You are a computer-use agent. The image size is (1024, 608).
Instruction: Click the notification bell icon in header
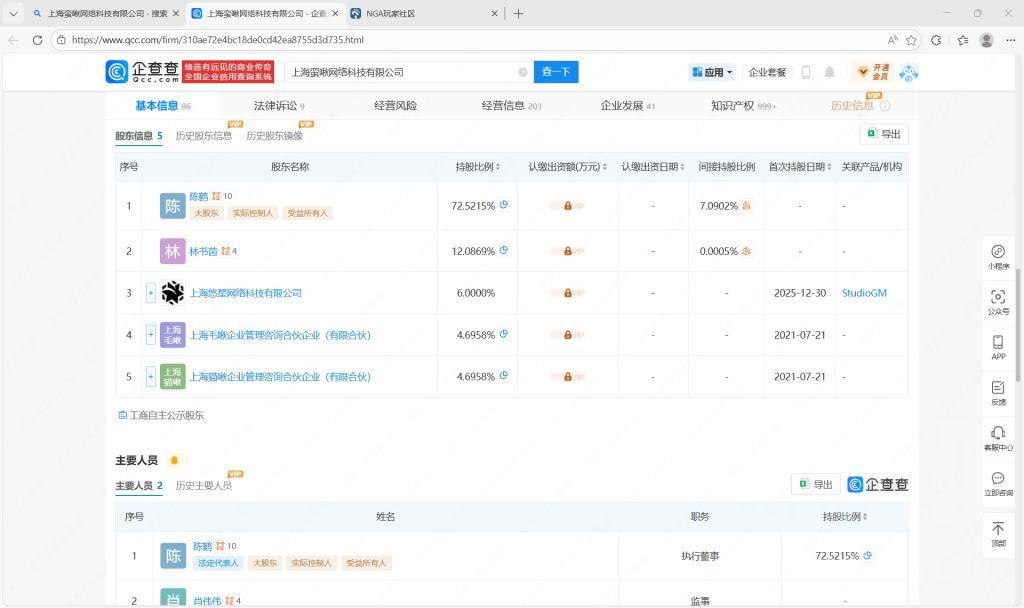[829, 72]
